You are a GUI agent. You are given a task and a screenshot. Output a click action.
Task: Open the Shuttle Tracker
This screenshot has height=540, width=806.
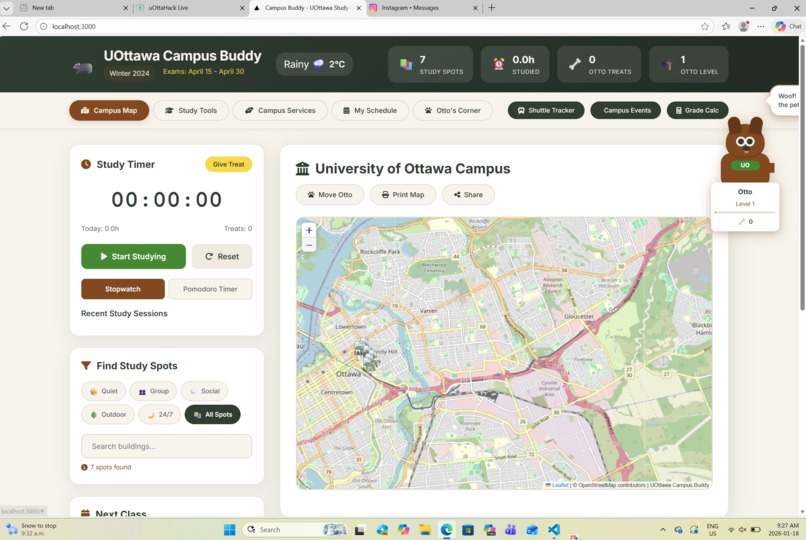tap(546, 110)
